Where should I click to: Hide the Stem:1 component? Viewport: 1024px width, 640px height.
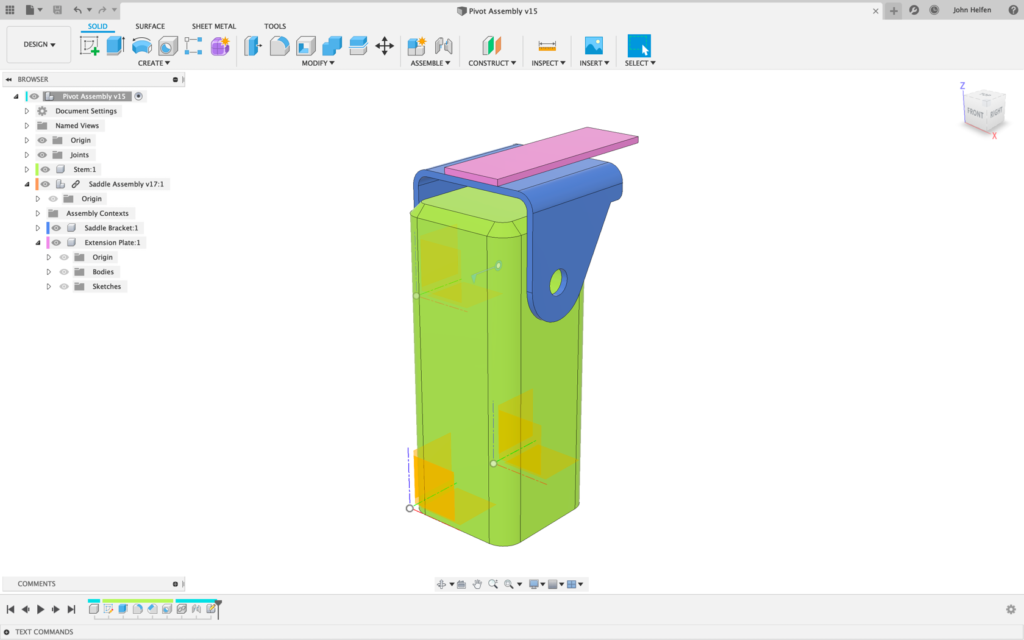click(x=45, y=169)
